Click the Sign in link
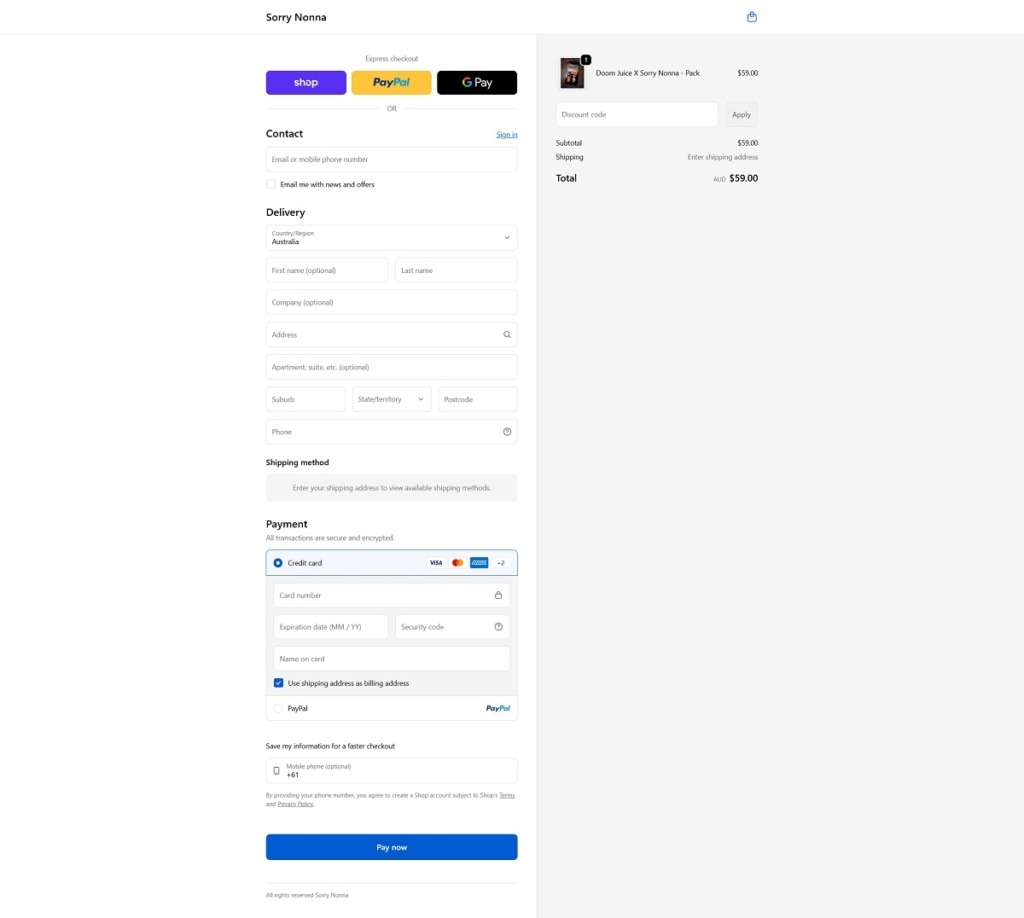This screenshot has width=1024, height=918. coord(506,134)
